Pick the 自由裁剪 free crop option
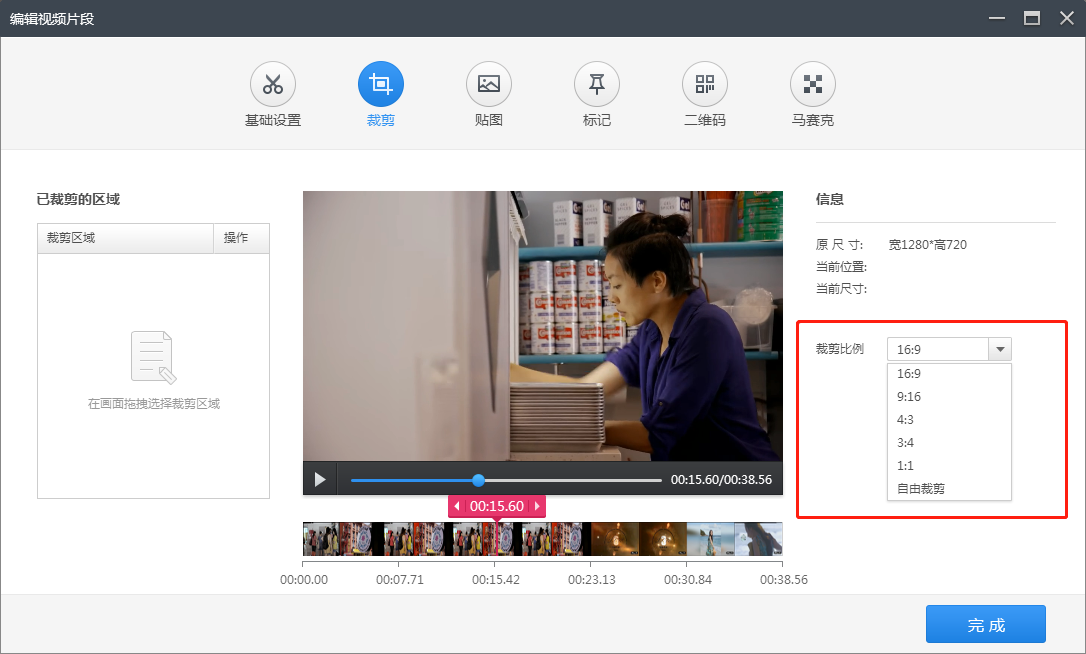 point(921,489)
